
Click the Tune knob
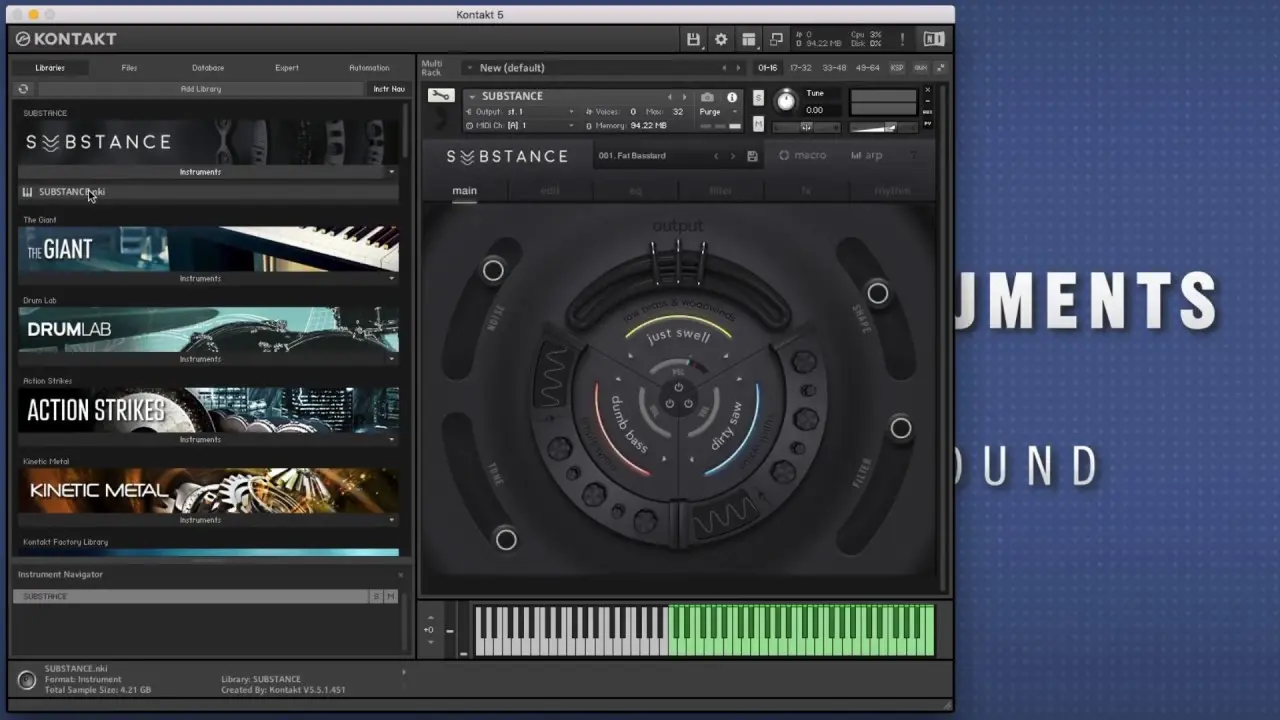pyautogui.click(x=786, y=101)
